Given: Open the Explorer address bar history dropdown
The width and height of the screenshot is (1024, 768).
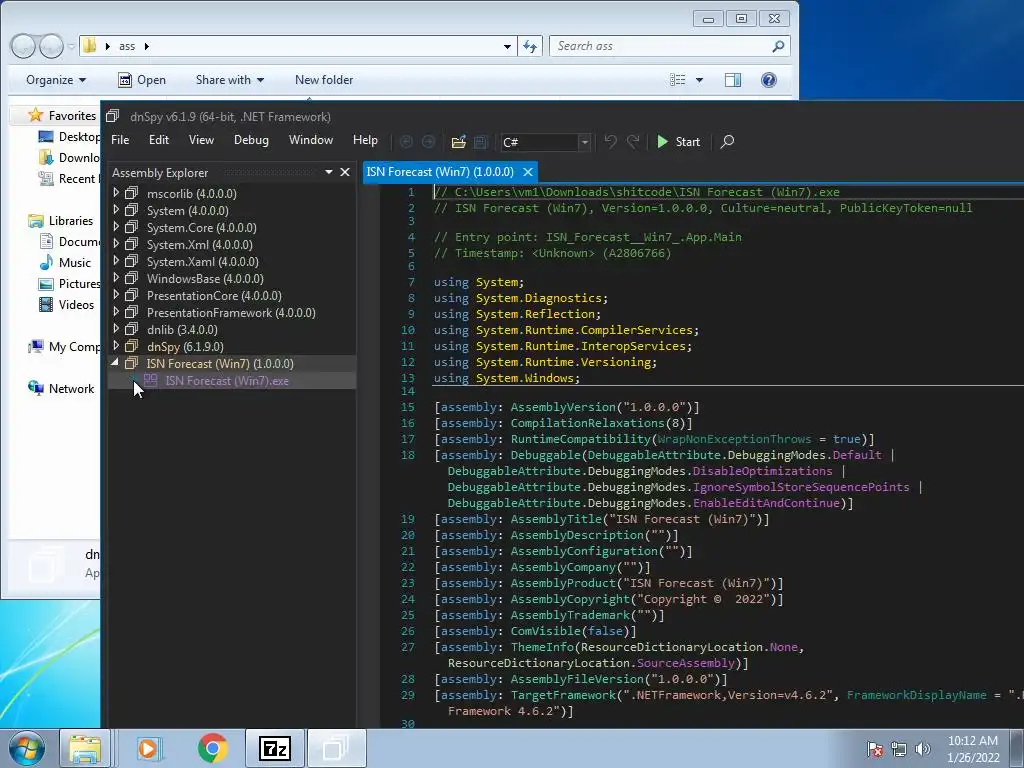Looking at the screenshot, I should tap(507, 46).
